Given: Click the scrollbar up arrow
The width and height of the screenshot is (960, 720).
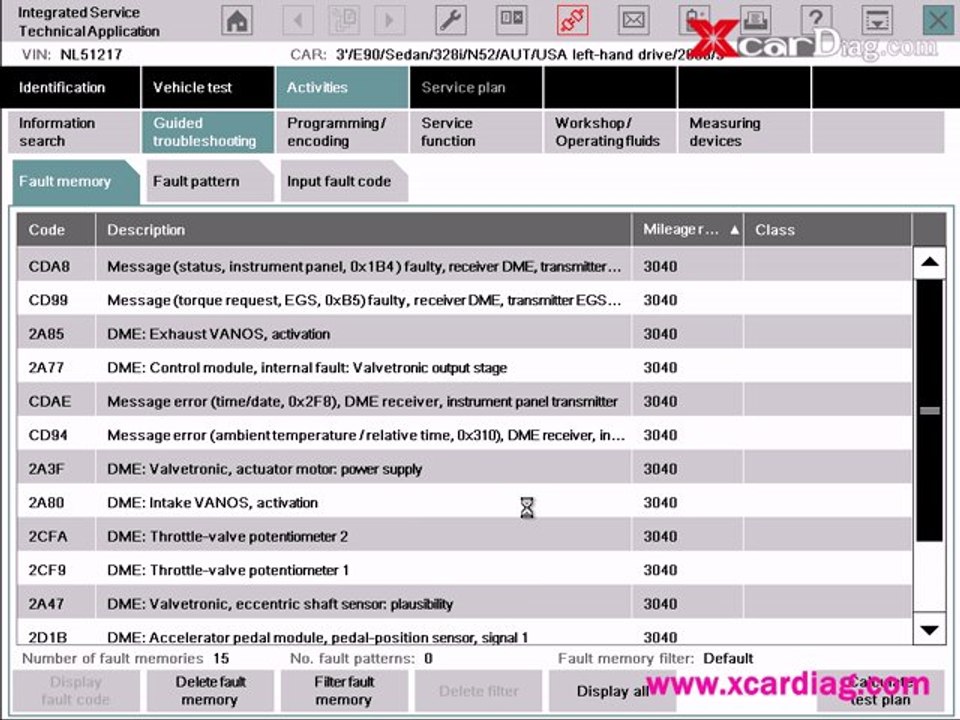Looking at the screenshot, I should (929, 262).
